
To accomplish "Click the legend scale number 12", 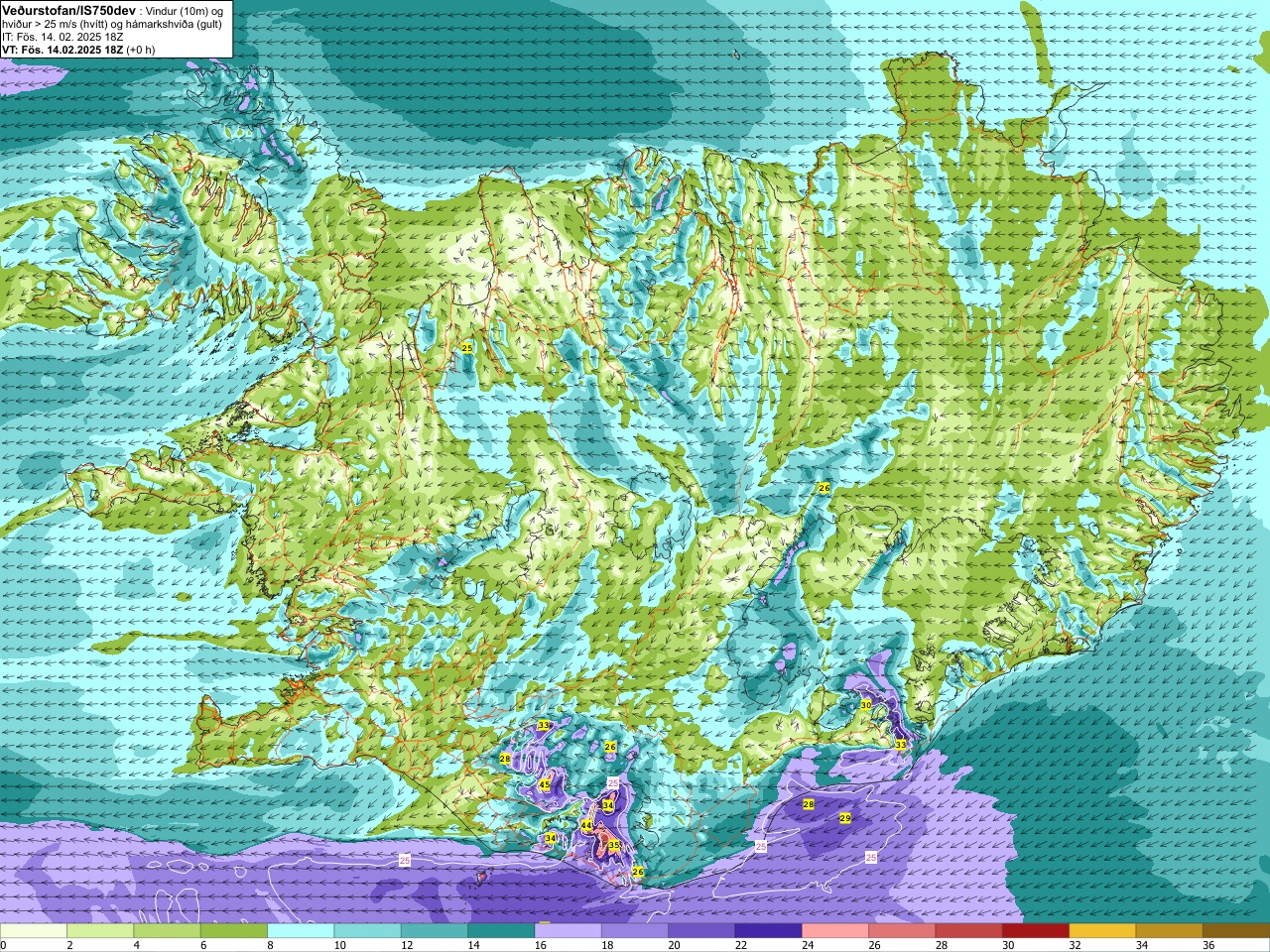I will pos(406,945).
